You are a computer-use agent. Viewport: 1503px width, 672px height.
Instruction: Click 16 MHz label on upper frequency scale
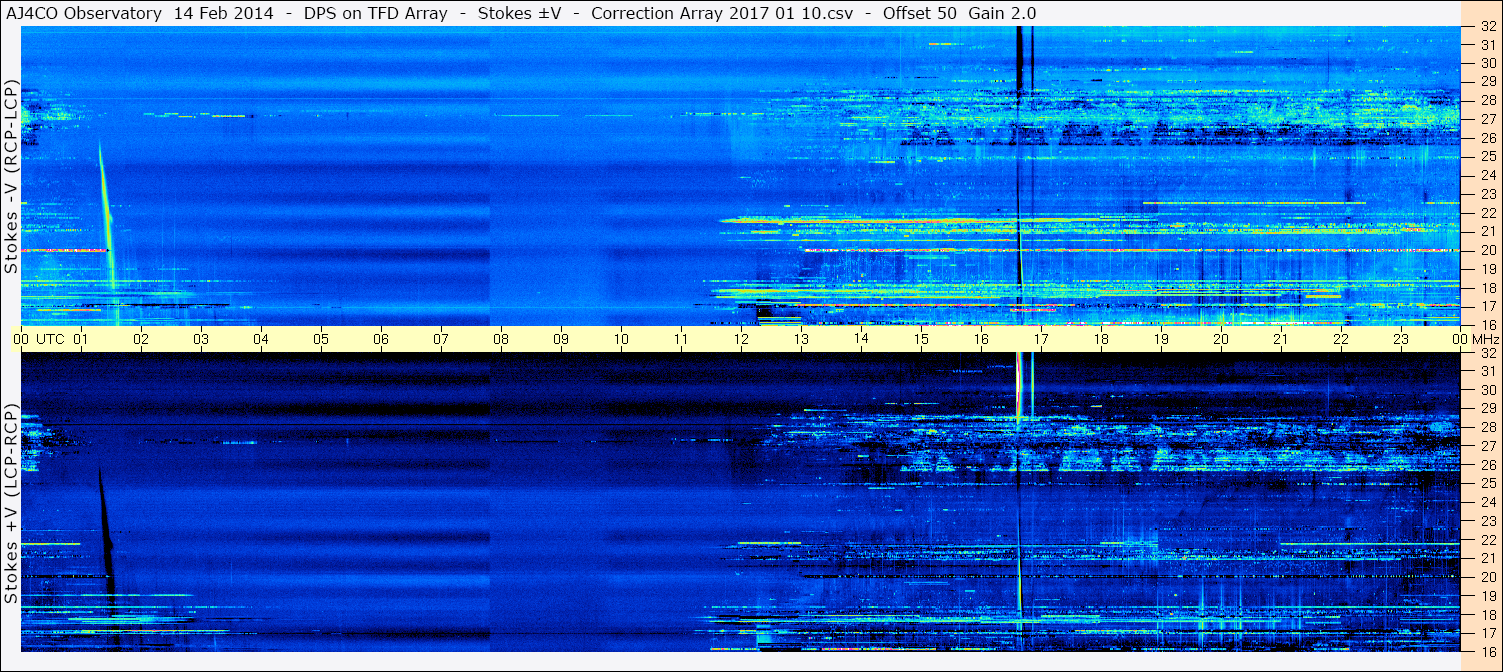pos(1487,324)
